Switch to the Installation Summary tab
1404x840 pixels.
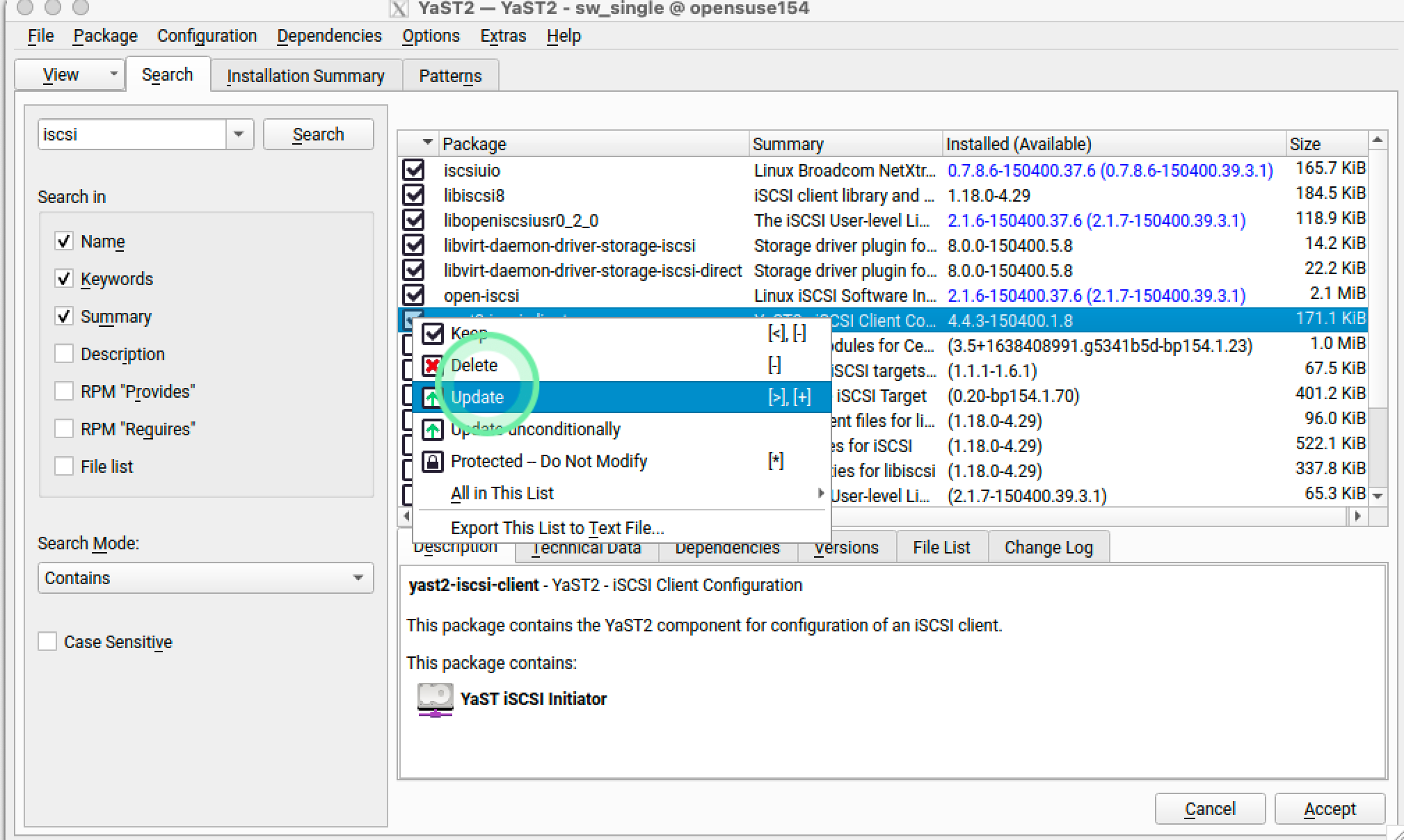[305, 76]
